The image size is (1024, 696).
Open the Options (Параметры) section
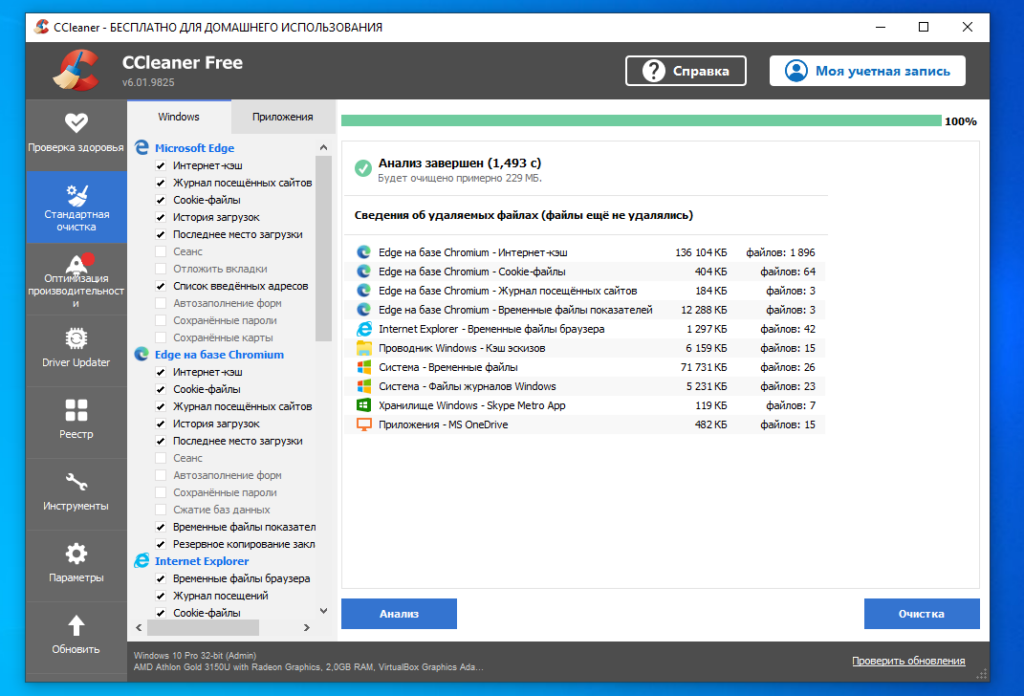(x=76, y=566)
